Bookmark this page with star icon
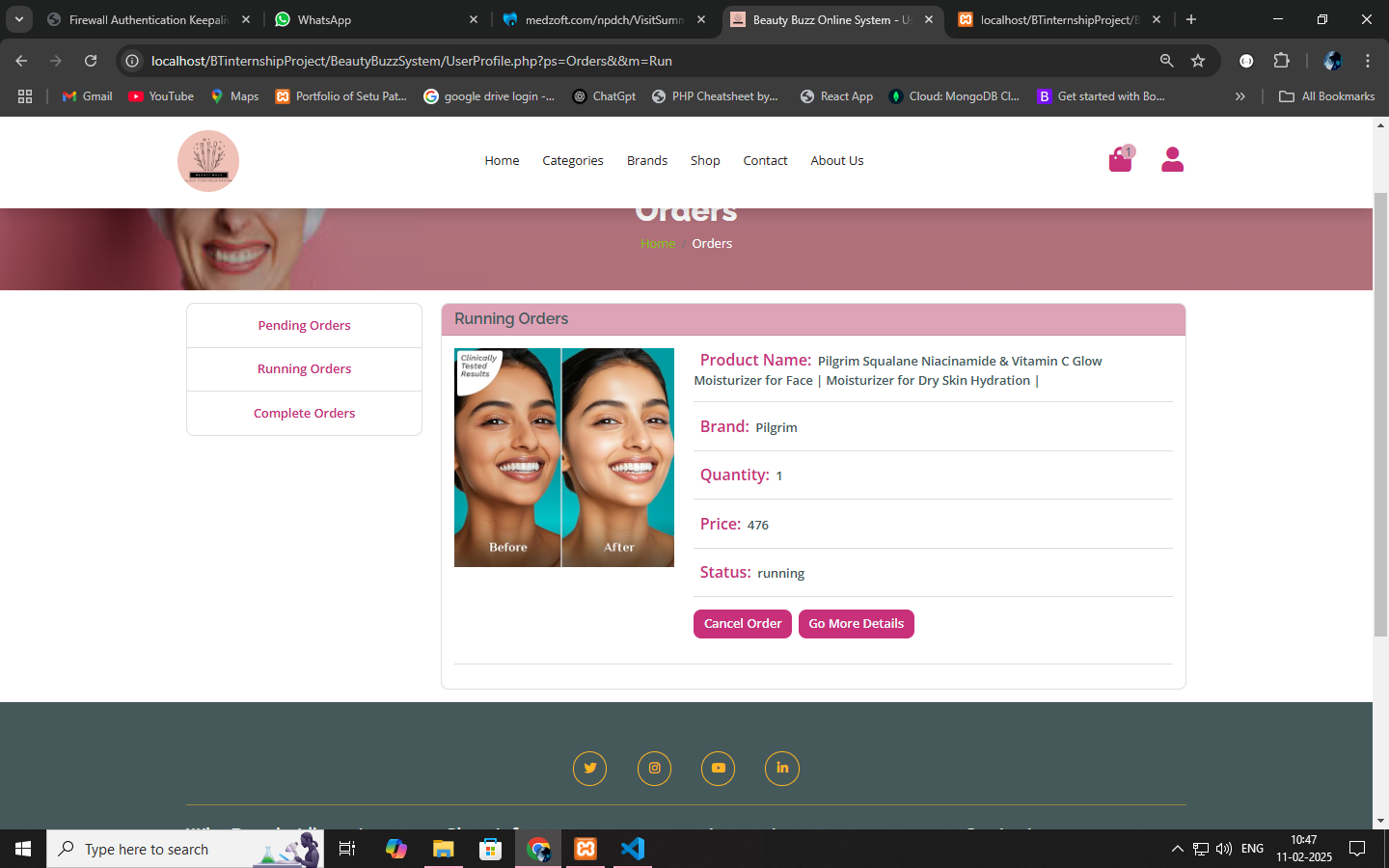 tap(1198, 61)
